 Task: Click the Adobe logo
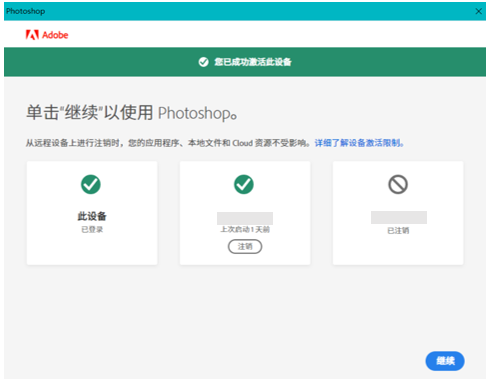(x=47, y=35)
